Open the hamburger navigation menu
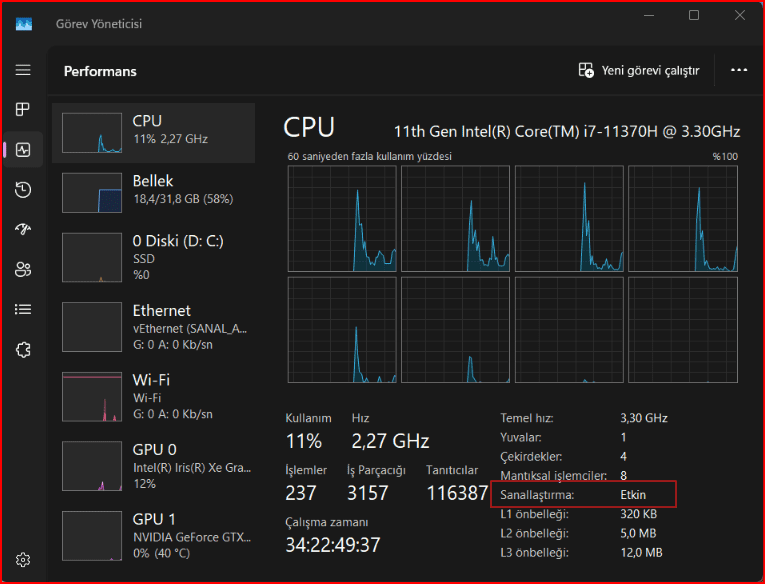Image resolution: width=765 pixels, height=584 pixels. tap(23, 71)
